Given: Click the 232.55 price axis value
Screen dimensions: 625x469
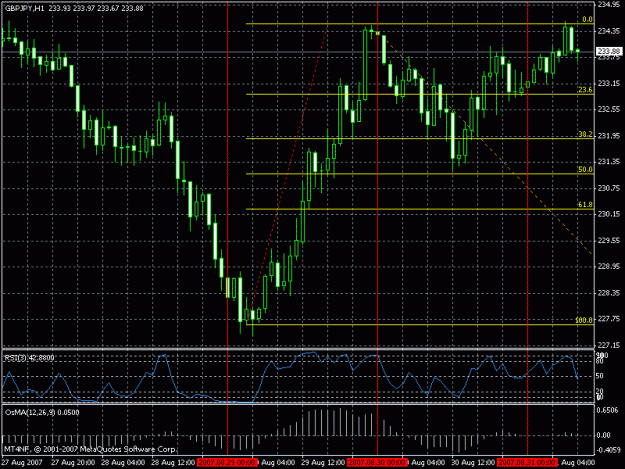Looking at the screenshot, I should point(609,109).
